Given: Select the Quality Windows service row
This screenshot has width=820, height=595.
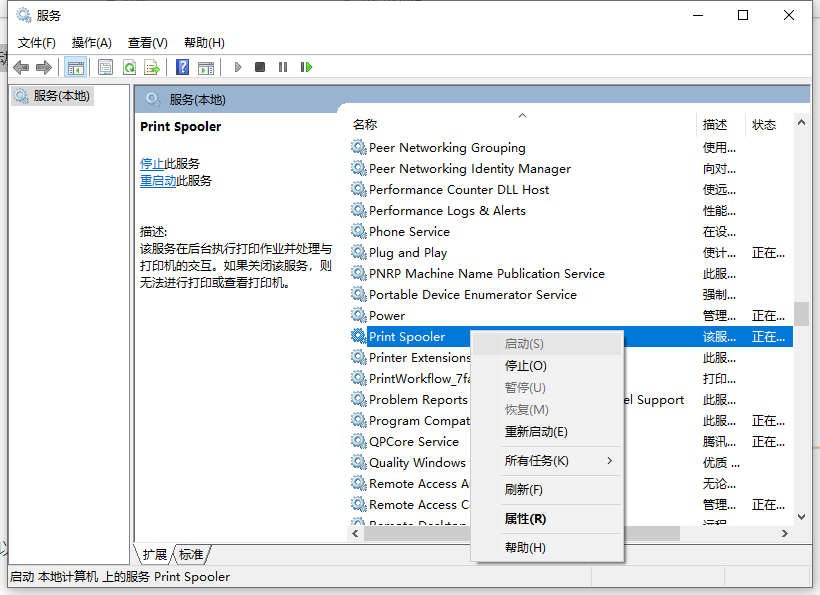Looking at the screenshot, I should pyautogui.click(x=410, y=463).
